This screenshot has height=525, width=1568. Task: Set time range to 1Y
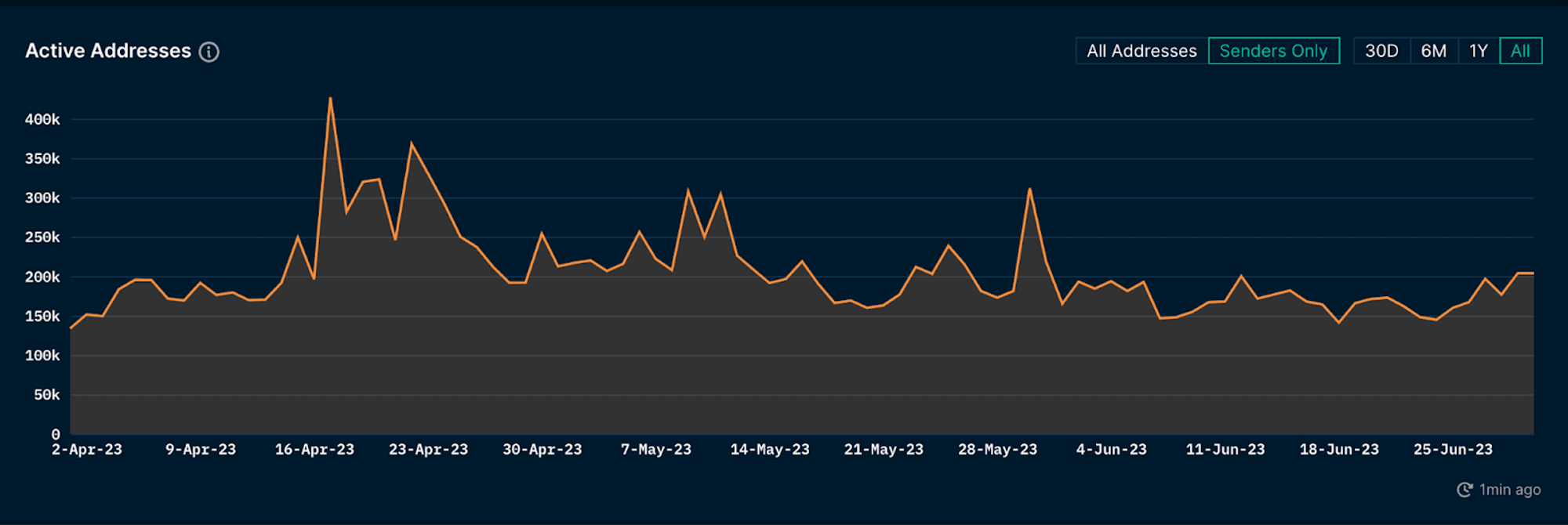(x=1479, y=51)
